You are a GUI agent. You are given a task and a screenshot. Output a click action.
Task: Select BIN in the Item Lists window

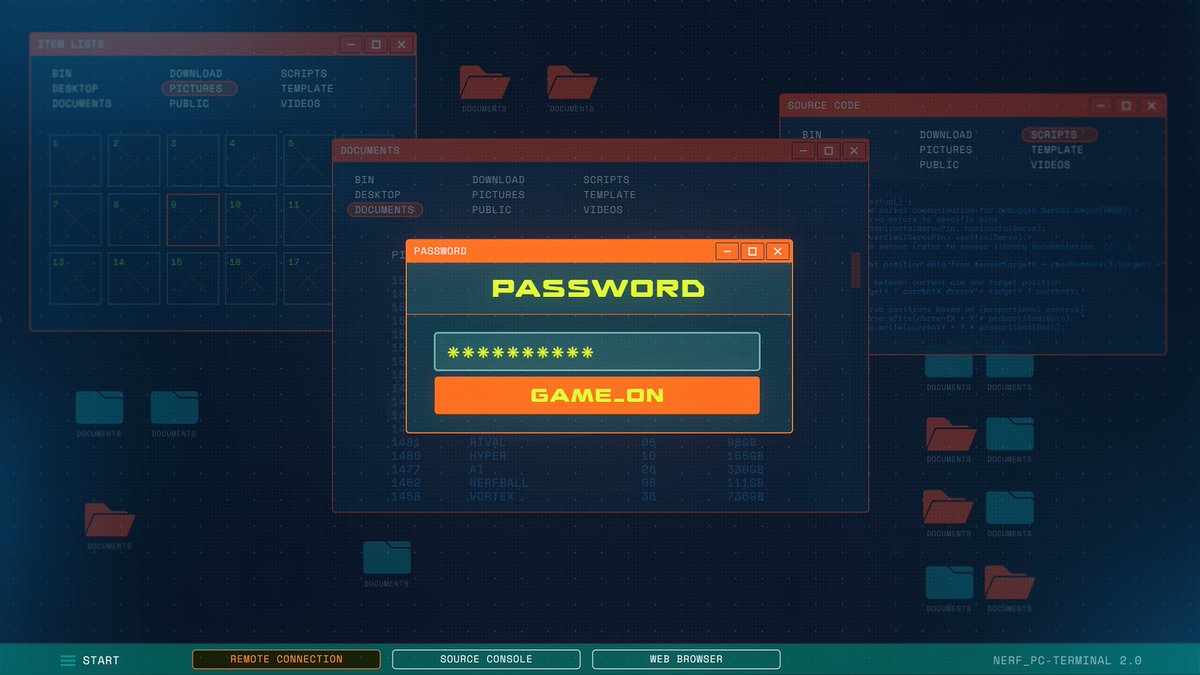point(62,73)
